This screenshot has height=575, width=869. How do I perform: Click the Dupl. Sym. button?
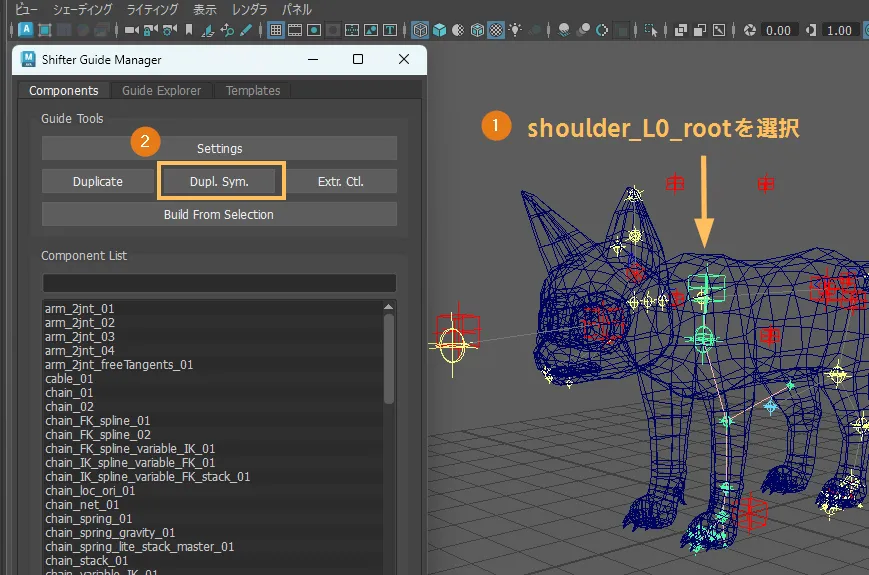point(219,181)
